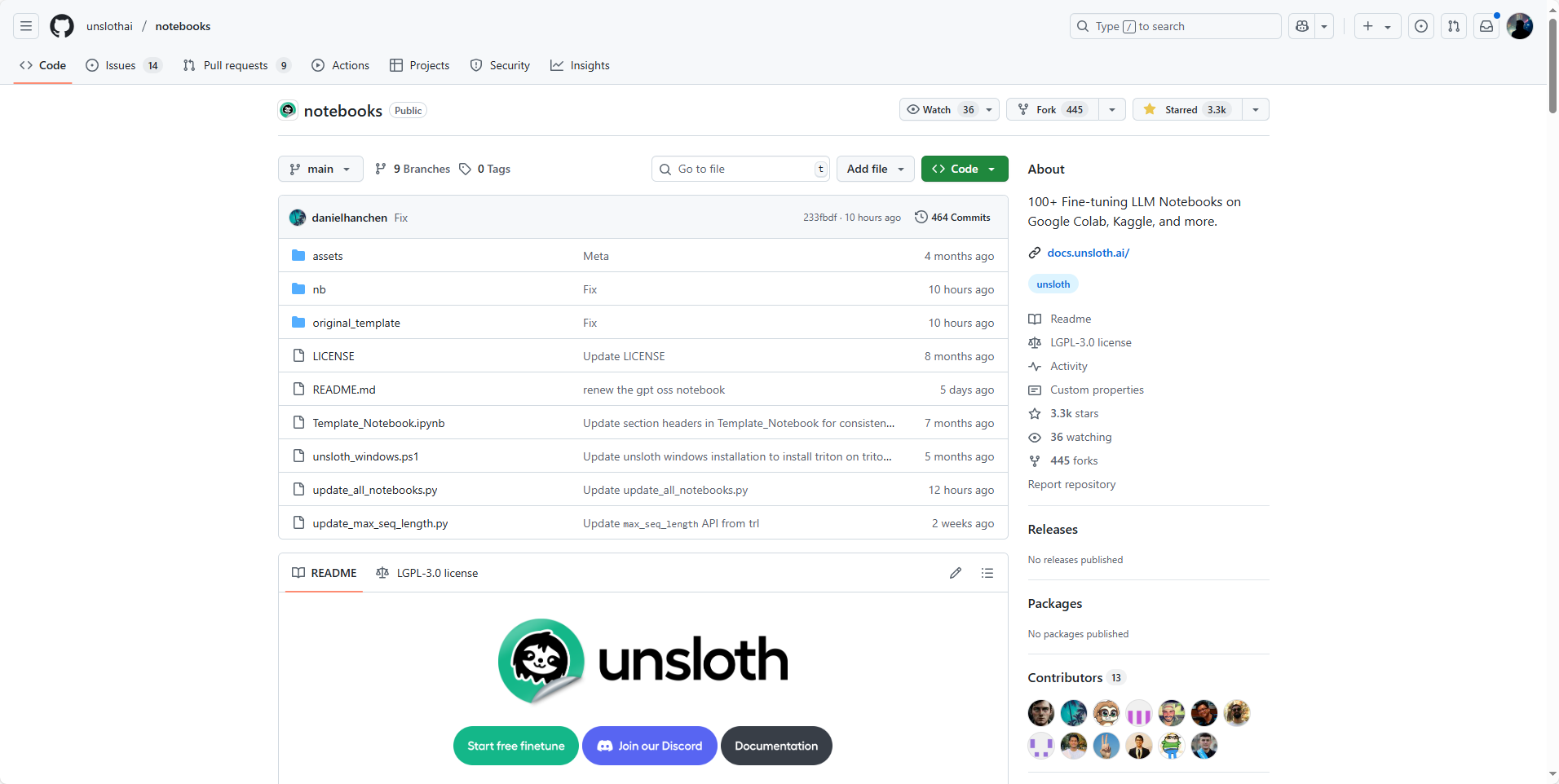
Task: Focus the search field in header
Action: click(1175, 26)
